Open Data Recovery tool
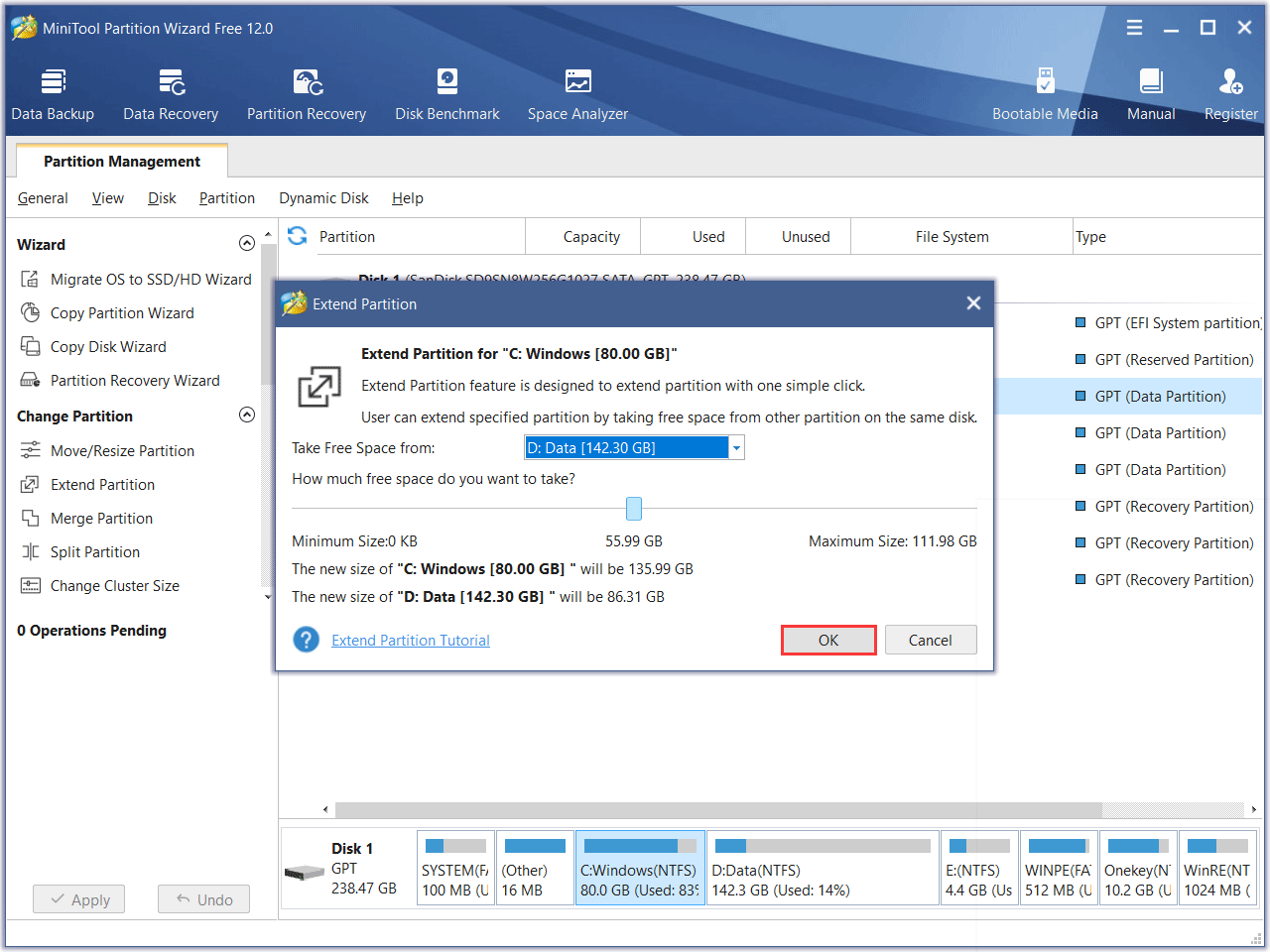This screenshot has height=952, width=1270. point(171,95)
